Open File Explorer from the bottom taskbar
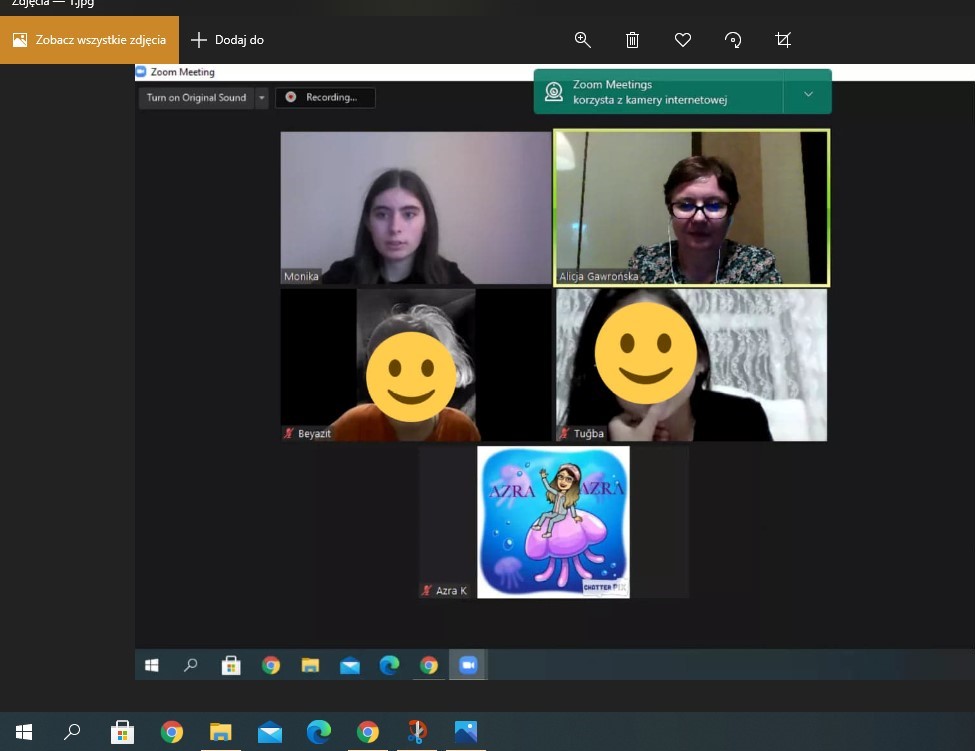The width and height of the screenshot is (975, 751). click(220, 732)
